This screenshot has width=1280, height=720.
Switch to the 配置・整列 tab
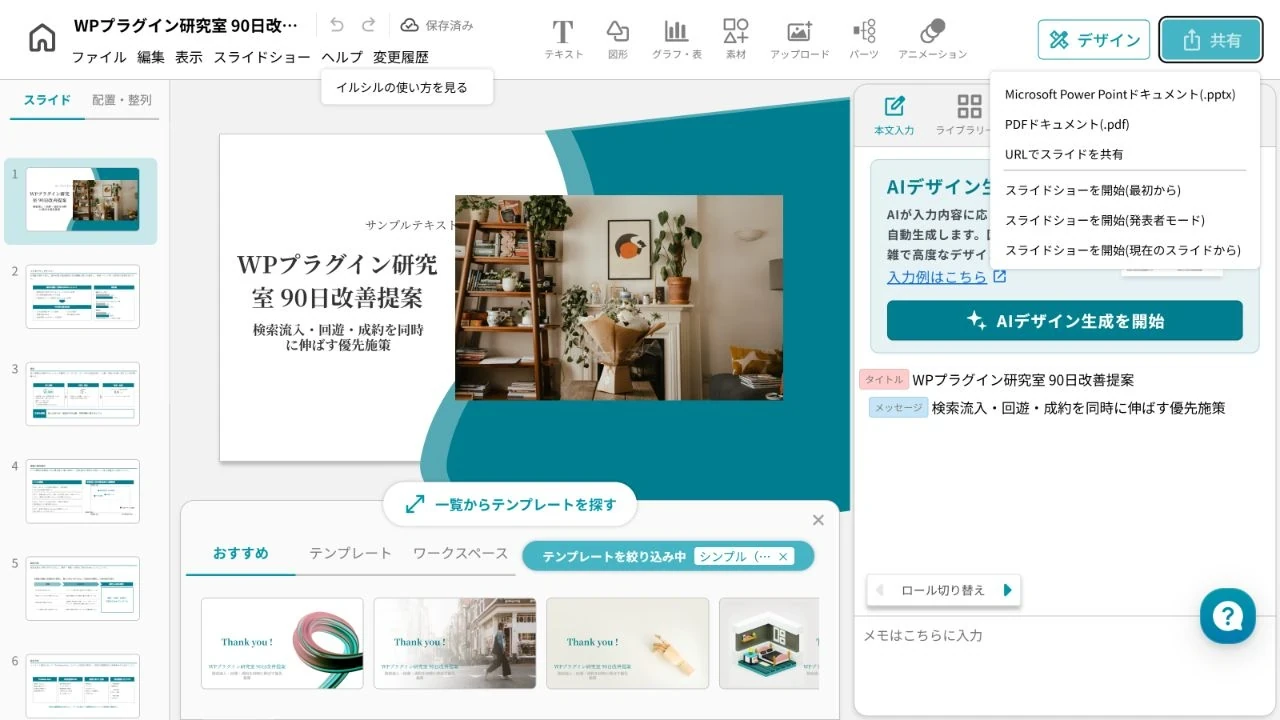click(122, 100)
